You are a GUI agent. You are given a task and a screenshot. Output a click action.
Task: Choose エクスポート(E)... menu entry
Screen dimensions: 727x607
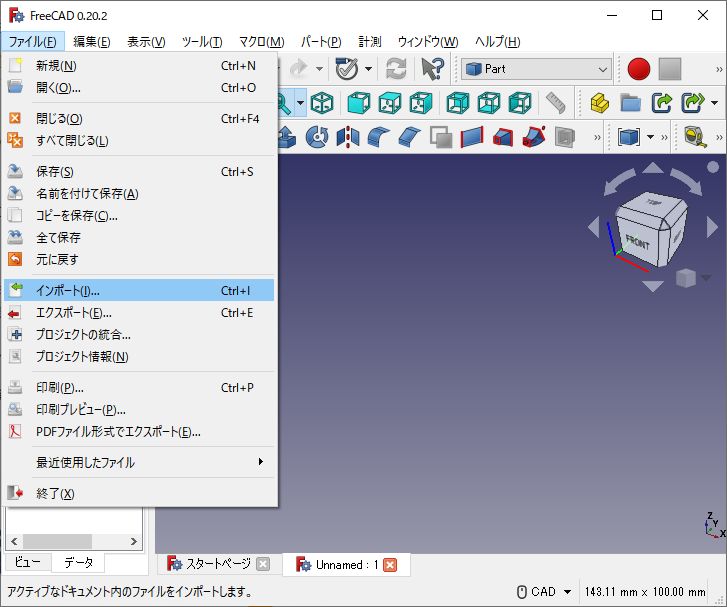tap(139, 313)
